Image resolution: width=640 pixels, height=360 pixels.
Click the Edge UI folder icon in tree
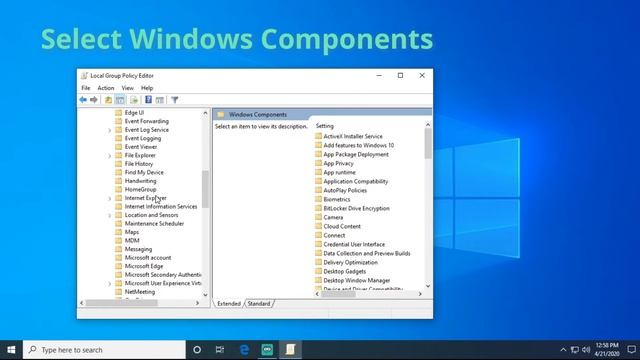coord(118,112)
